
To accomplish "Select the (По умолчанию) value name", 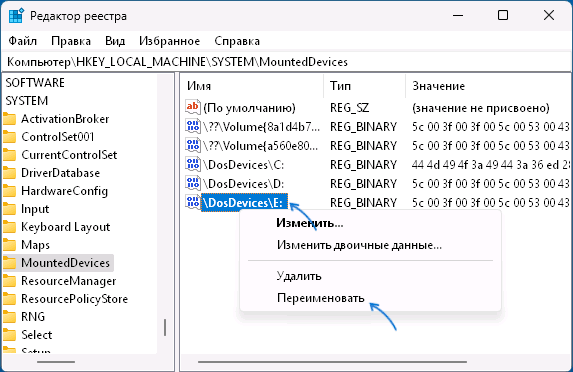I will click(249, 108).
